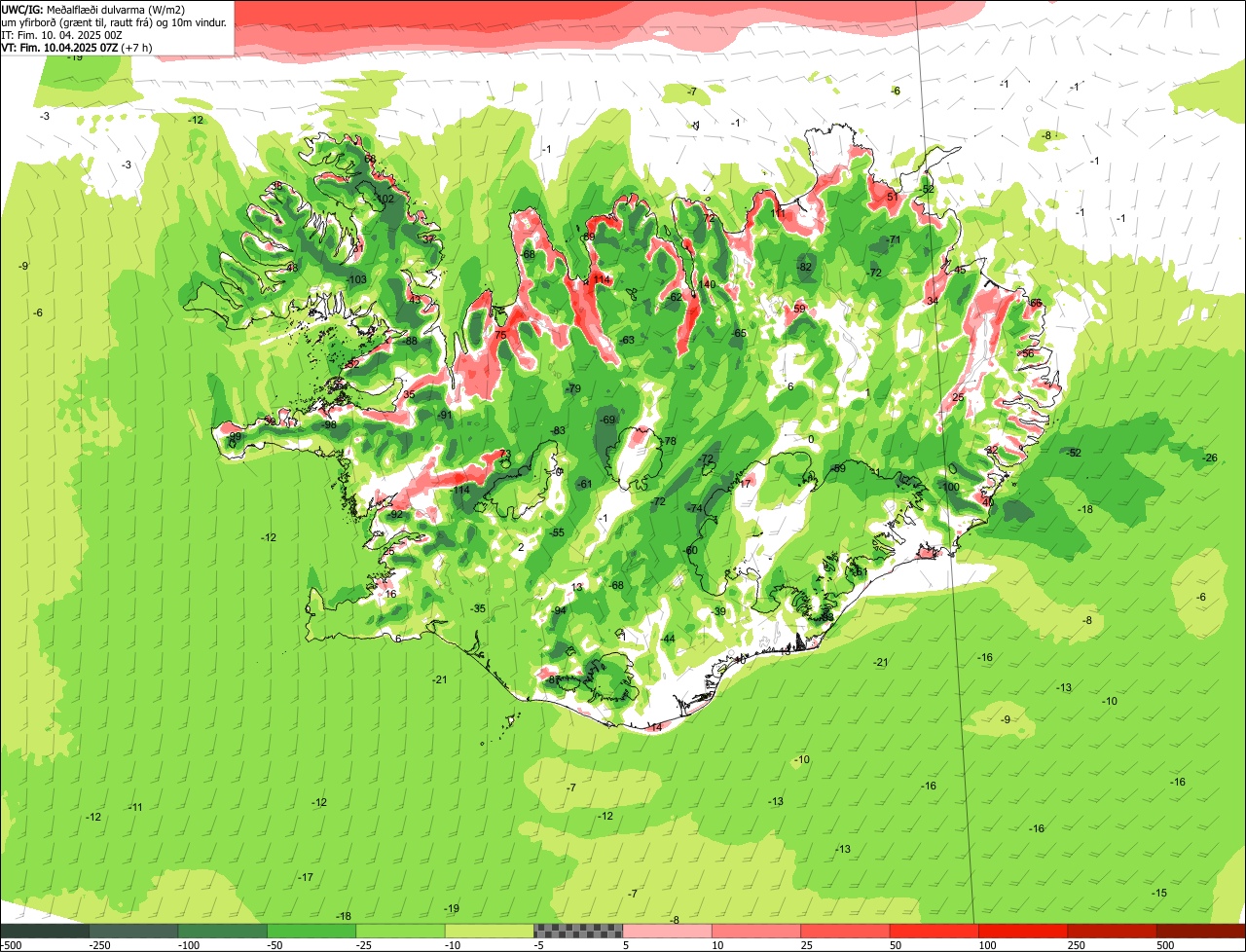Select the '-79' value in central Iceland

pyautogui.click(x=573, y=388)
